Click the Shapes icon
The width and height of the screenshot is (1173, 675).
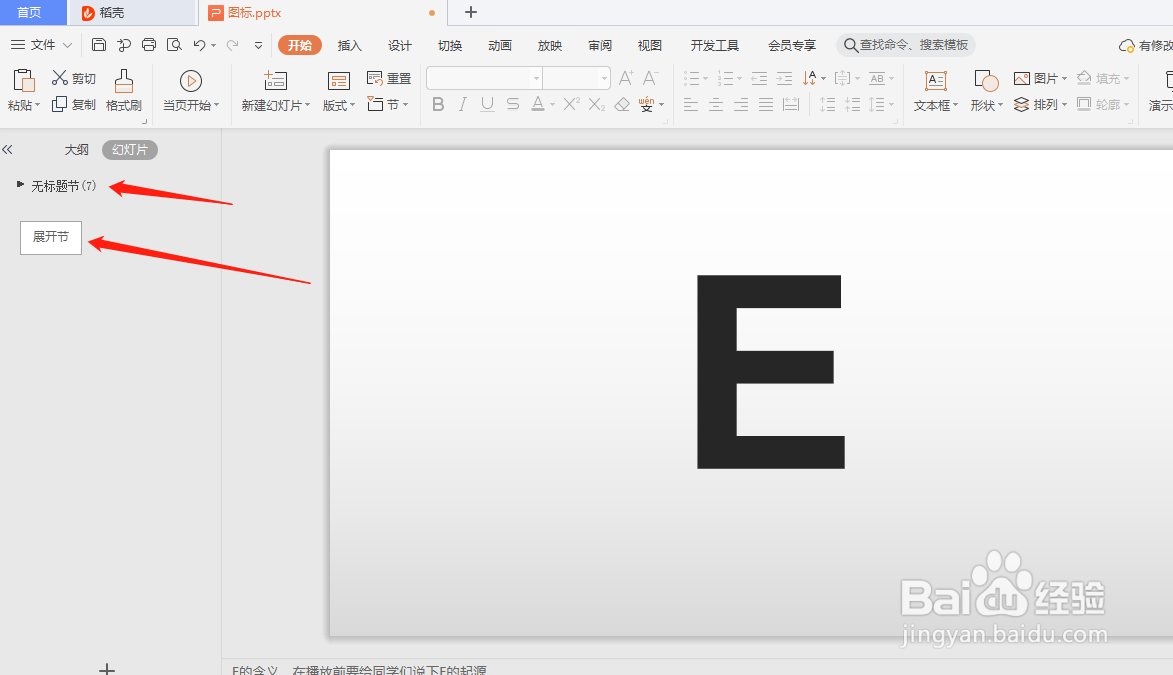pyautogui.click(x=986, y=81)
